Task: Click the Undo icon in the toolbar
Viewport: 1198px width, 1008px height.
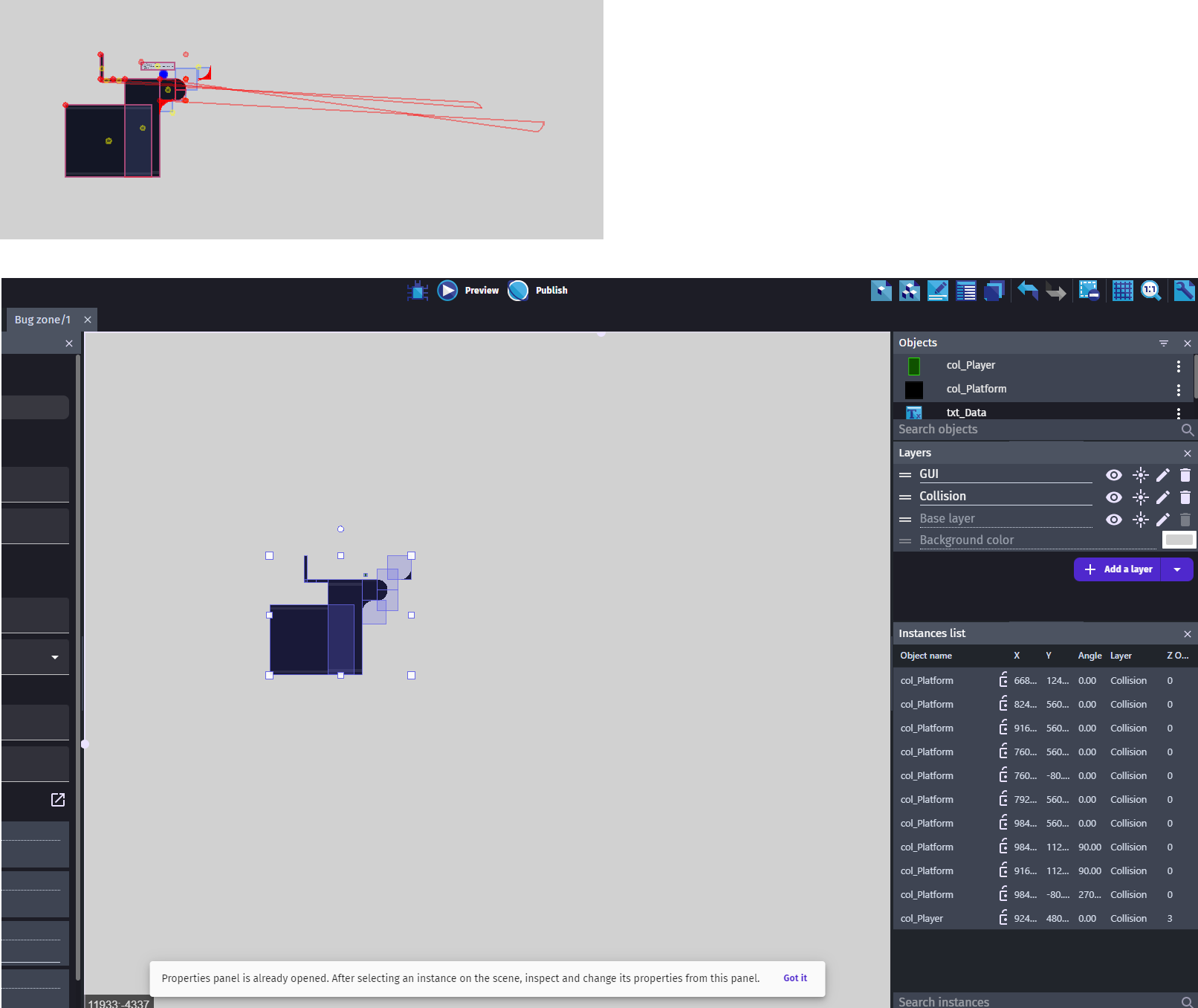Action: pyautogui.click(x=1028, y=291)
